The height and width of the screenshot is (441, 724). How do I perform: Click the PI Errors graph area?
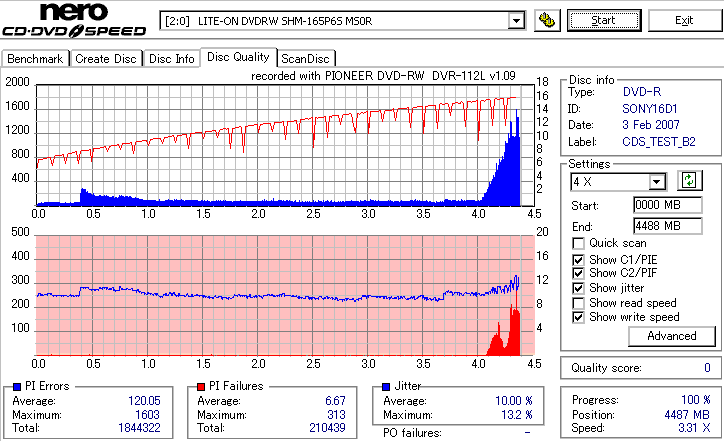pos(285,145)
